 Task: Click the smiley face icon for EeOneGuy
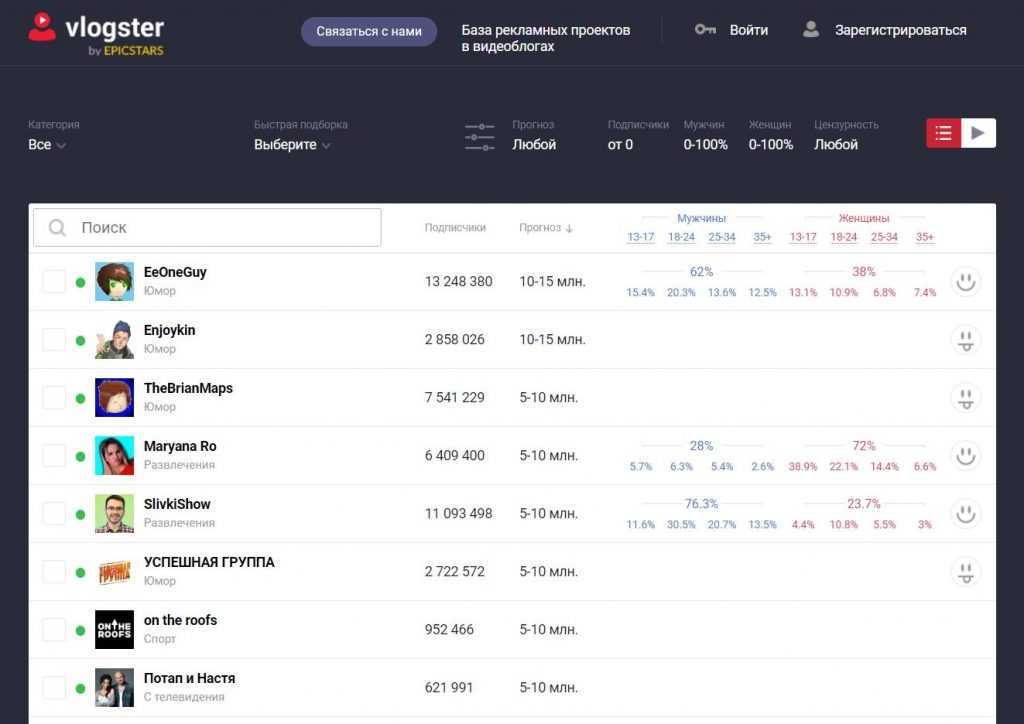pyautogui.click(x=965, y=282)
